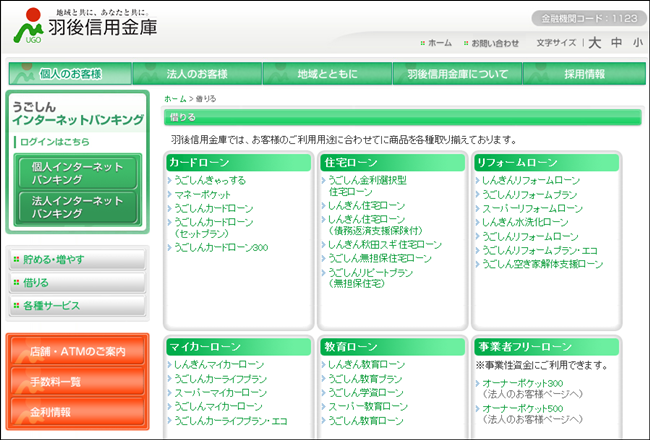Open うごしんカーライフプラン・エコ link
The width and height of the screenshot is (650, 440).
click(x=230, y=421)
